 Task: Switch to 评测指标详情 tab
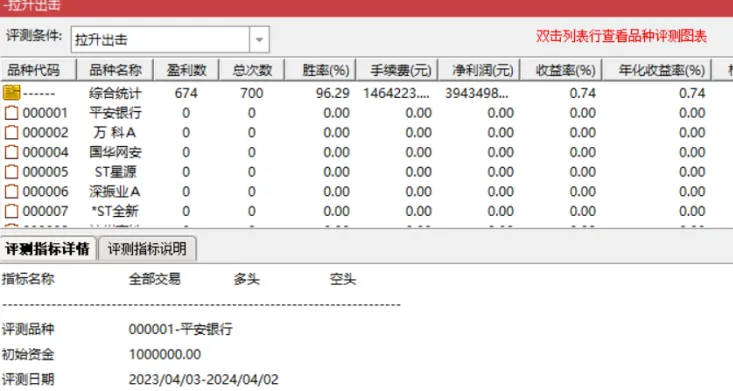(48, 248)
